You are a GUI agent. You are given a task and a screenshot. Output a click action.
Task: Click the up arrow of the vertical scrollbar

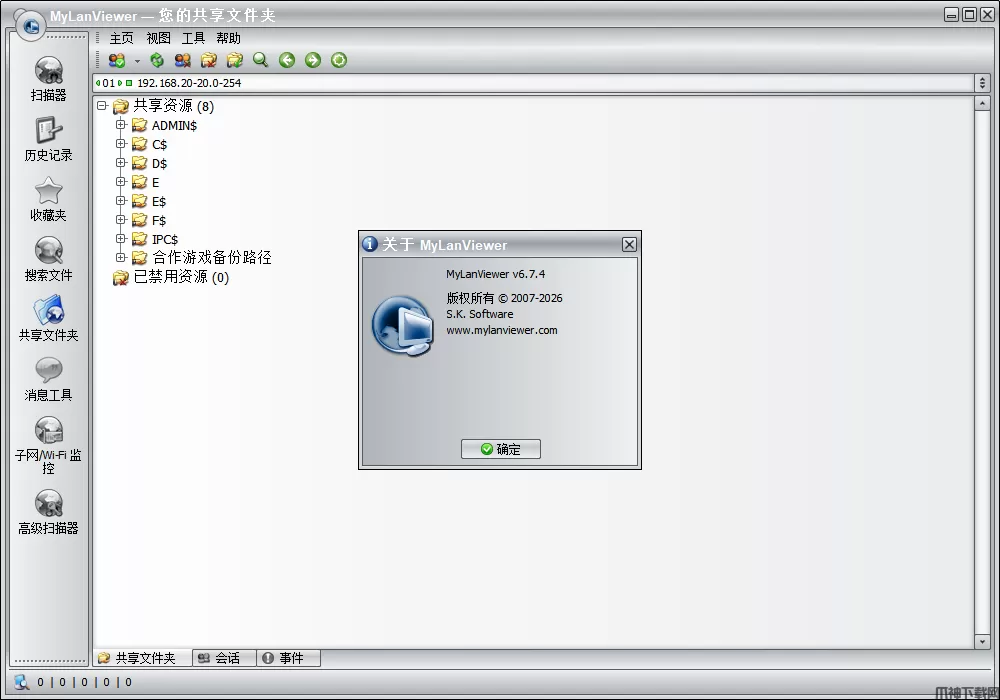(x=982, y=103)
